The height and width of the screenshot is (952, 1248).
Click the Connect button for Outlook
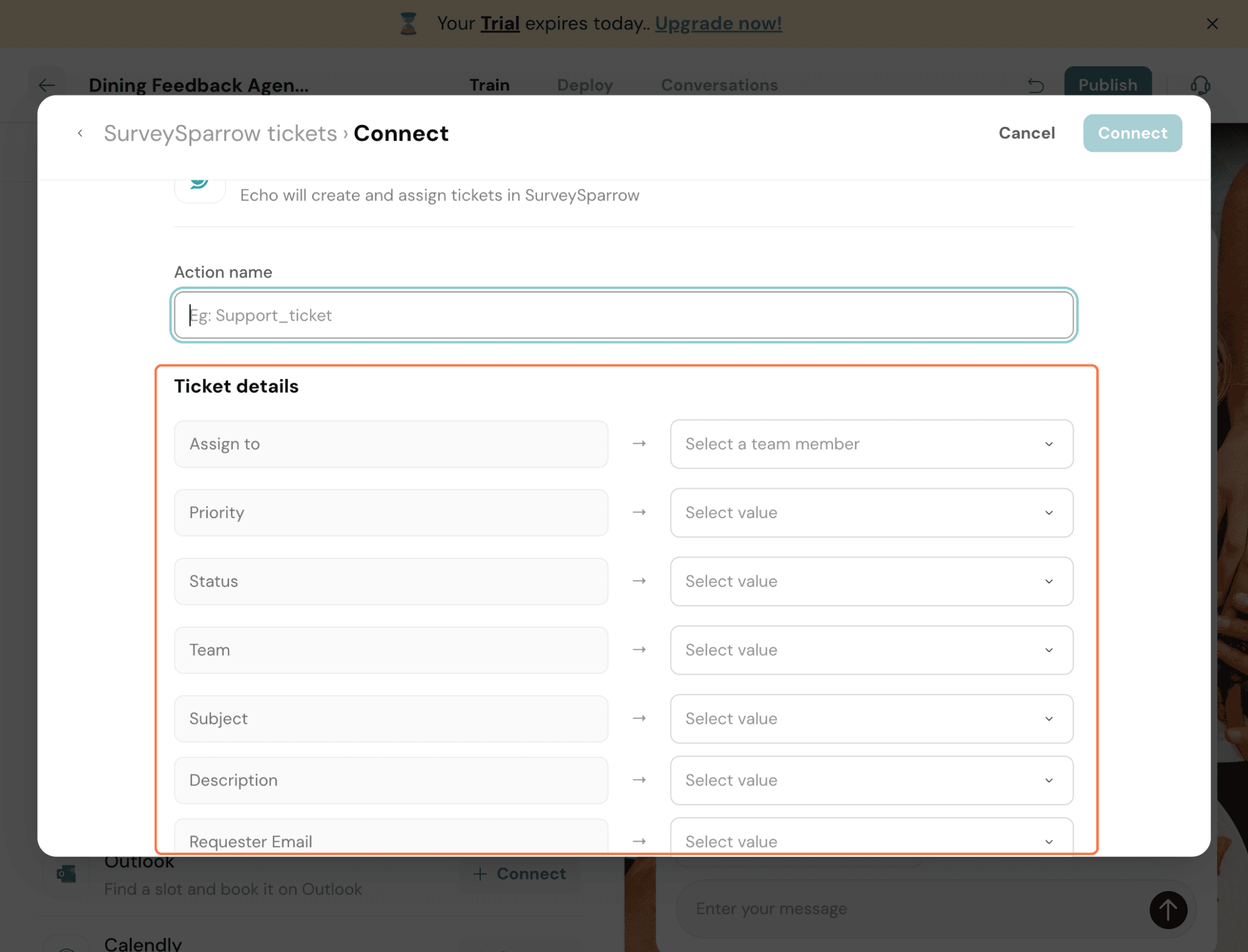pos(520,873)
